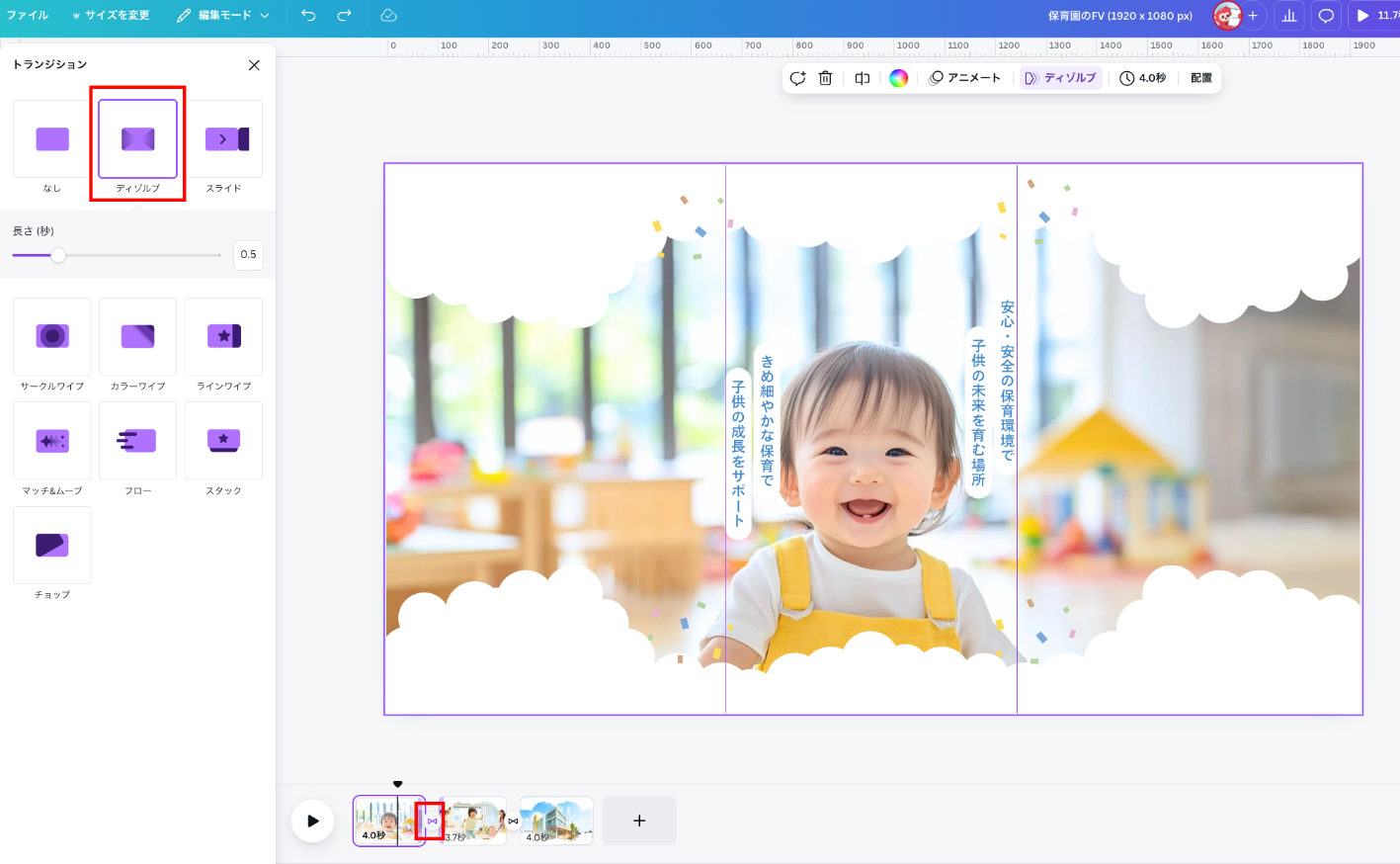Open the rainbow color picker circle
This screenshot has width=1400, height=864.
click(x=898, y=78)
